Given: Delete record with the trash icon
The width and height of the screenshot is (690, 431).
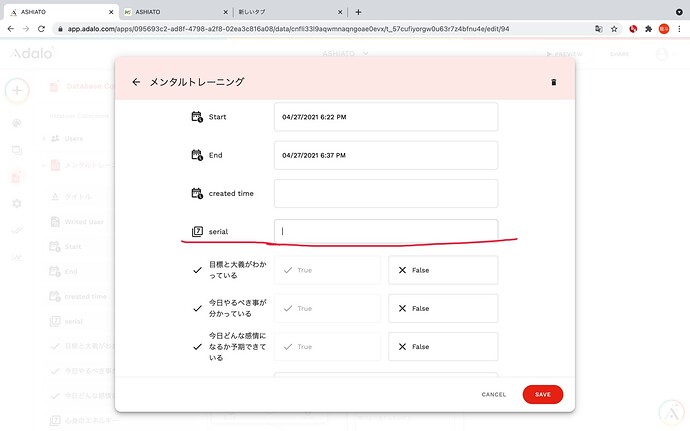Looking at the screenshot, I should (x=554, y=82).
